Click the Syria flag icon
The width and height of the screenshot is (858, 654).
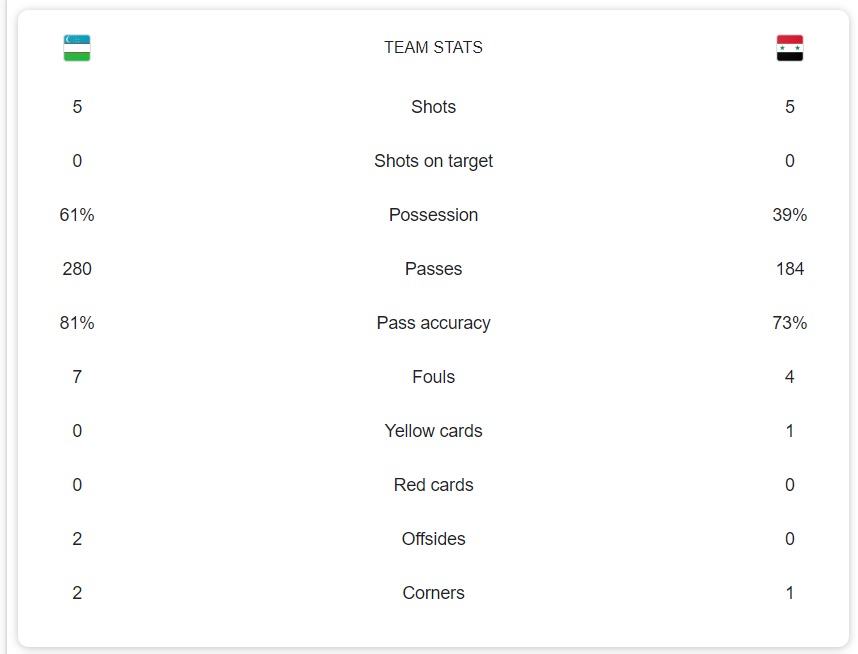789,48
